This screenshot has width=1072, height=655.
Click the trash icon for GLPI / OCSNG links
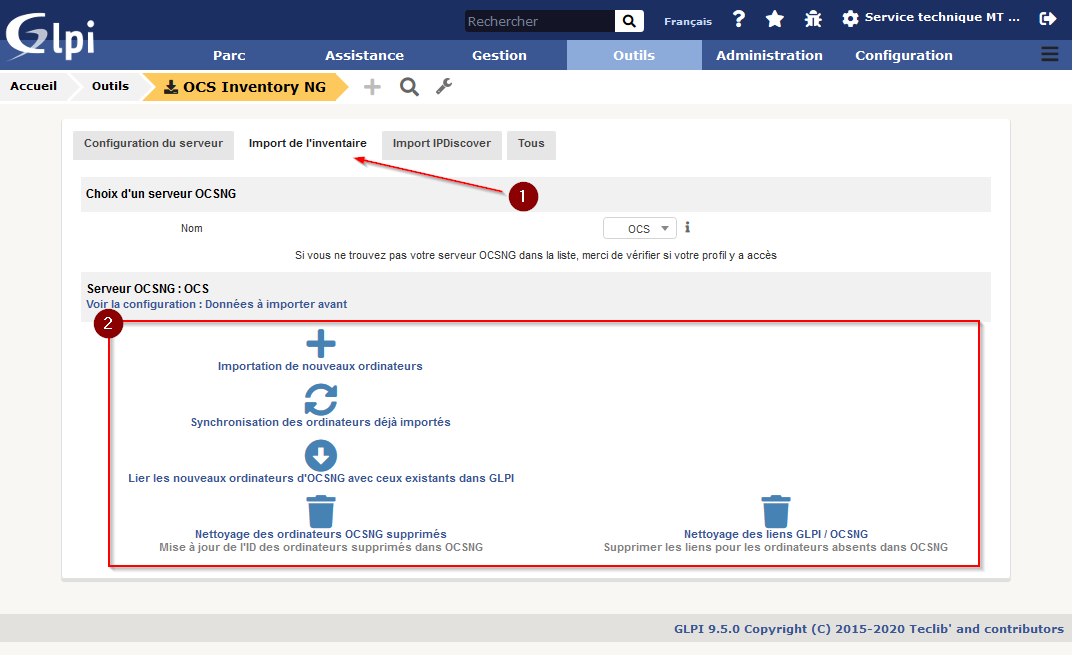click(x=776, y=511)
